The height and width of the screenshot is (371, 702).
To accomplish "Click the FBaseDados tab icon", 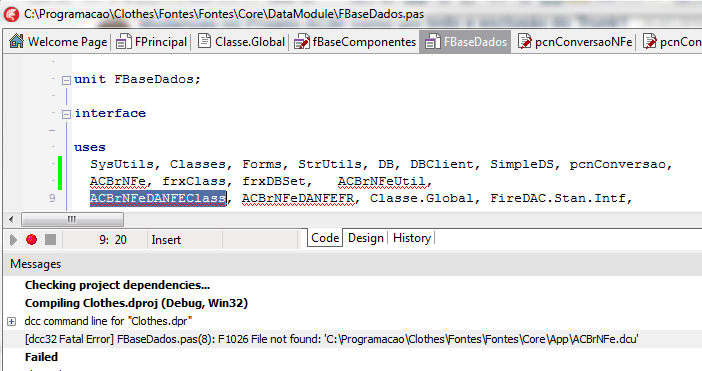I will point(432,42).
